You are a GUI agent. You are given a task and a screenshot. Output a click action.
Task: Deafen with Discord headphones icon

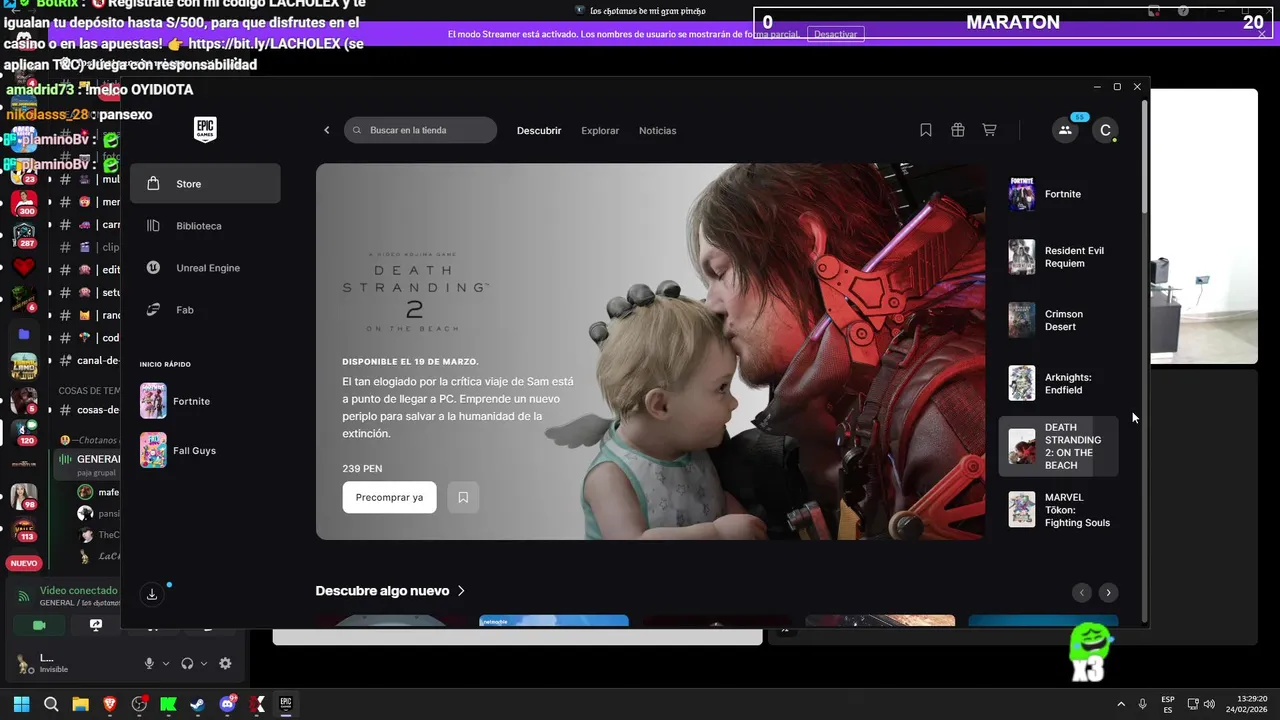click(187, 663)
